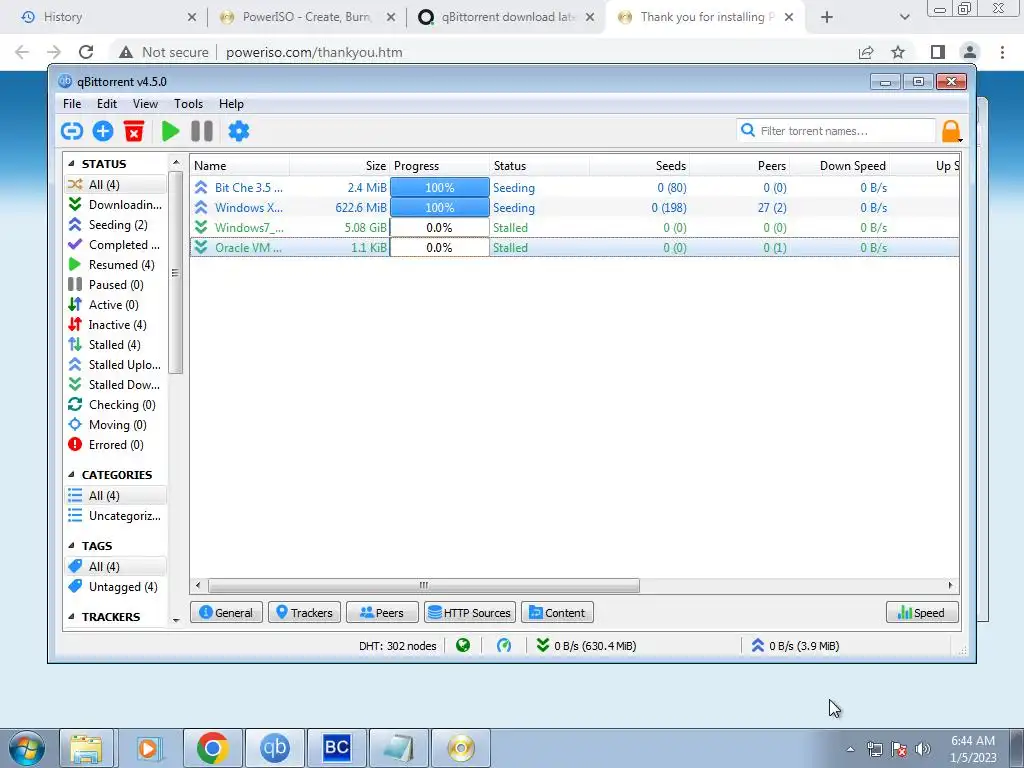Select the Seeding (2) filter

(116, 225)
